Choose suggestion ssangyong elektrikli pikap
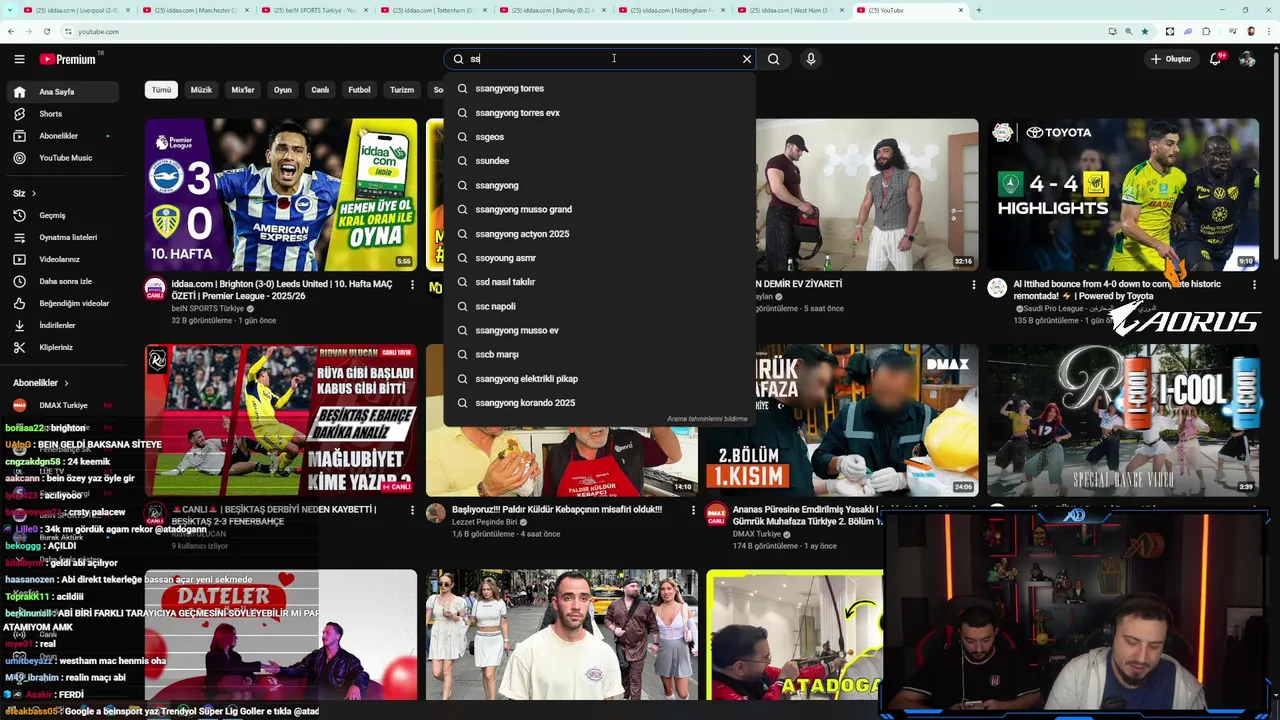1280x720 pixels. (x=600, y=379)
